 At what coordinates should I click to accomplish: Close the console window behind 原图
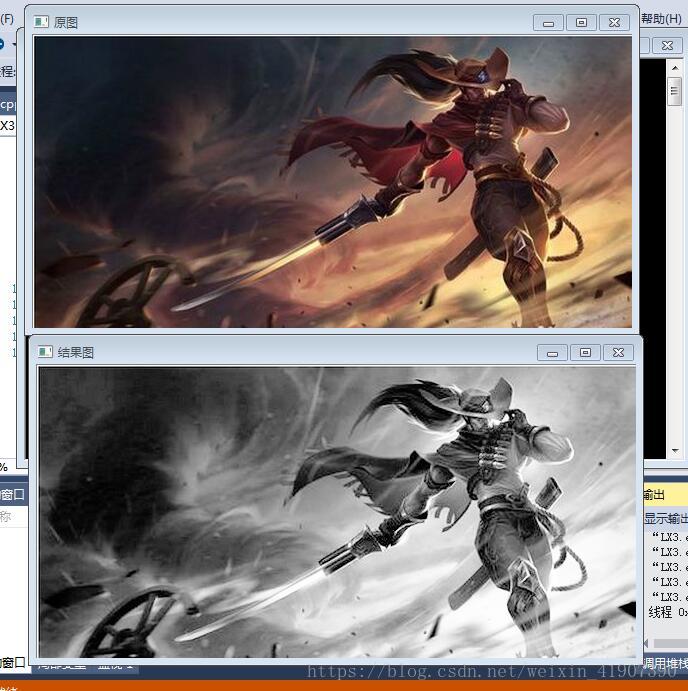click(667, 45)
